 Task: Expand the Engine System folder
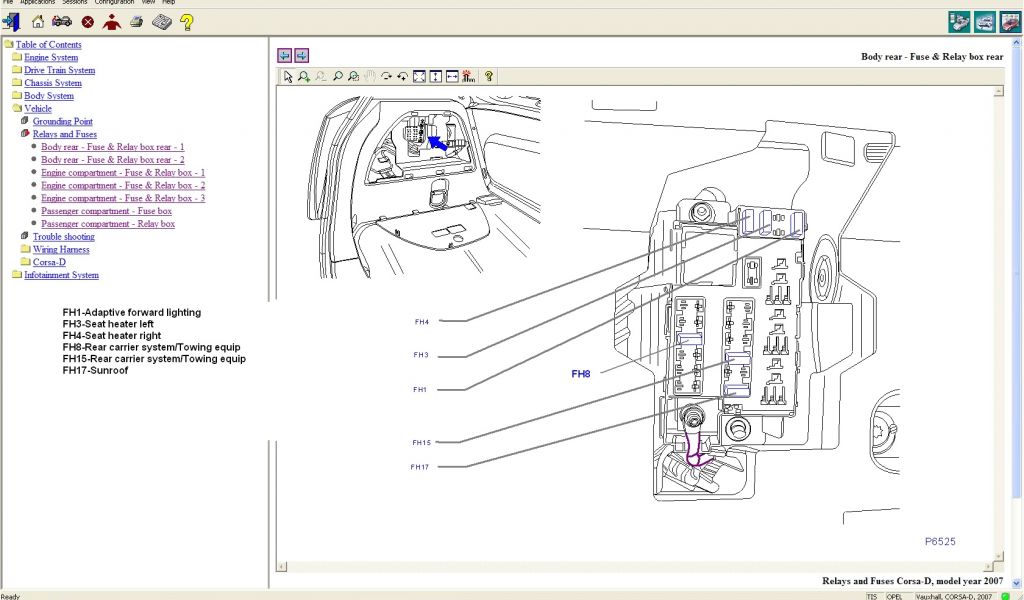click(51, 58)
